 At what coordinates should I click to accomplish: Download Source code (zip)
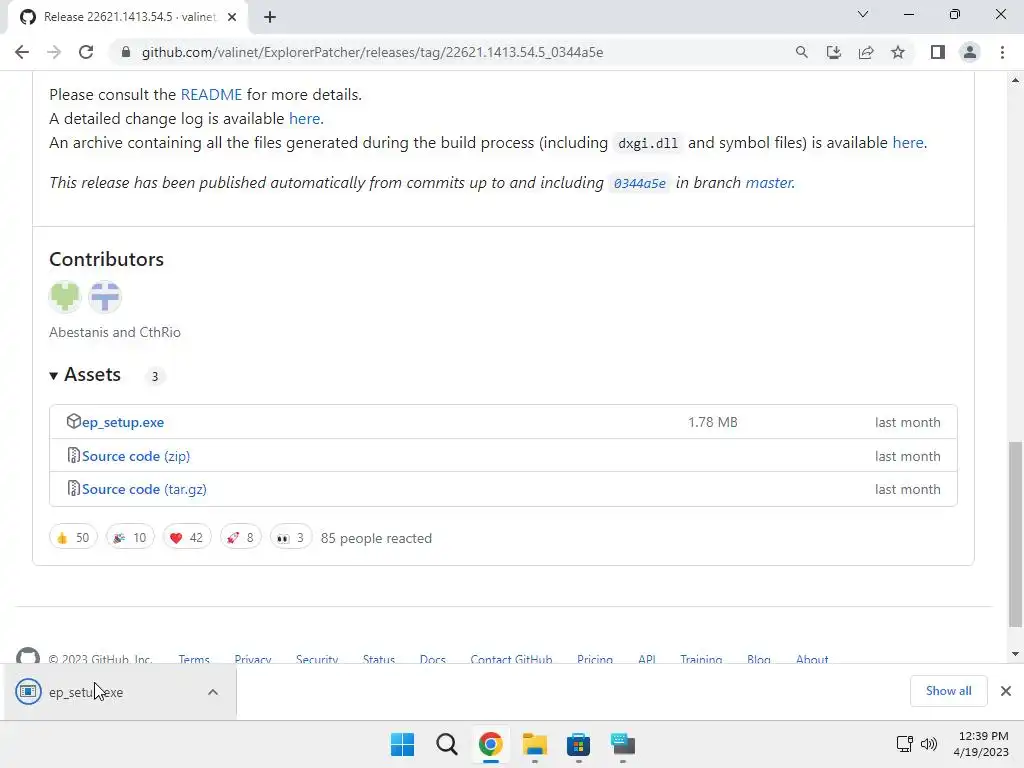point(136,456)
